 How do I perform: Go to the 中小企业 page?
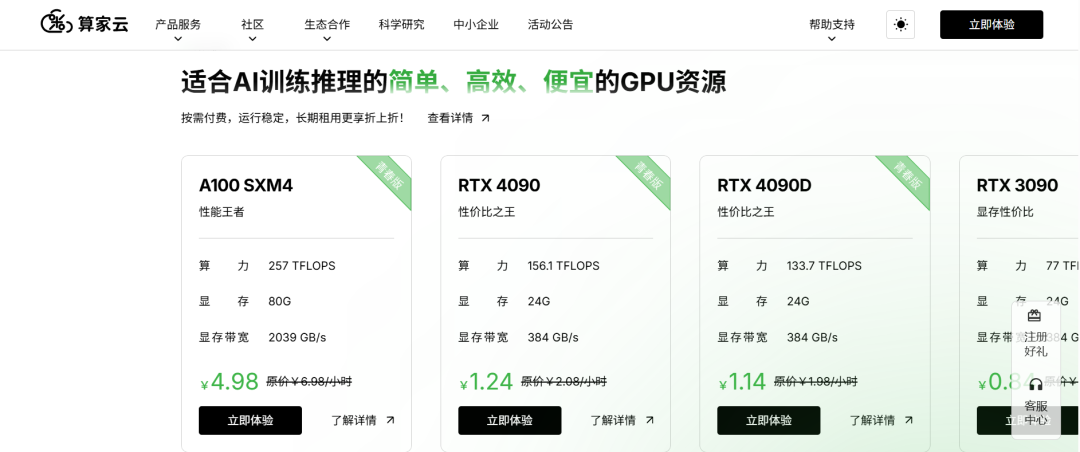(476, 25)
